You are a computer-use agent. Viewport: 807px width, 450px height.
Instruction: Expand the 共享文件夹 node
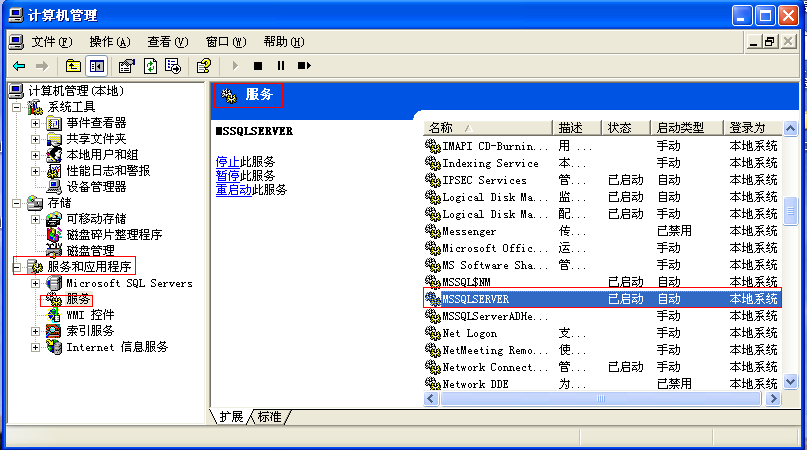(x=35, y=140)
